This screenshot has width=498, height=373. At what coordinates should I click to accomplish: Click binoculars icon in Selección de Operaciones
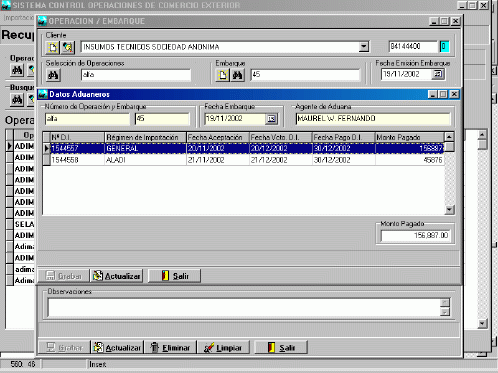tap(53, 75)
